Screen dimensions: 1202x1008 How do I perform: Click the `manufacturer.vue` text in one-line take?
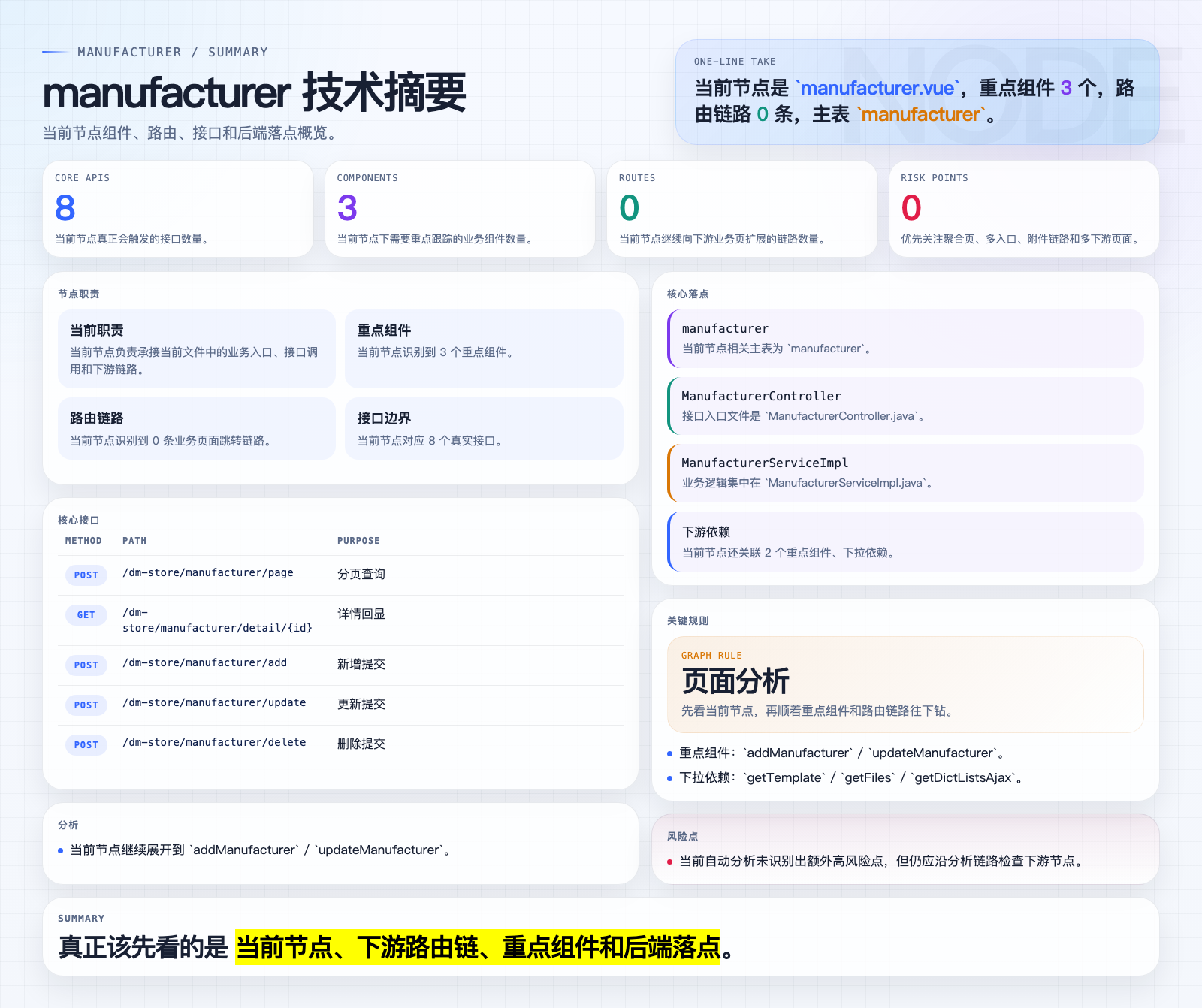[877, 88]
